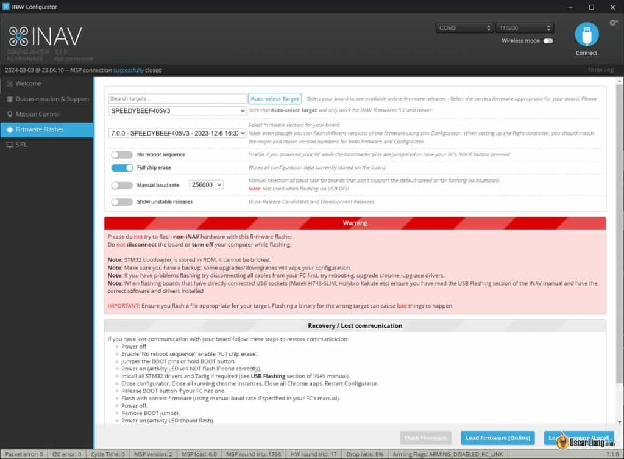Open the settings gear icon
Screen dimensions: 624x459
click(x=614, y=23)
